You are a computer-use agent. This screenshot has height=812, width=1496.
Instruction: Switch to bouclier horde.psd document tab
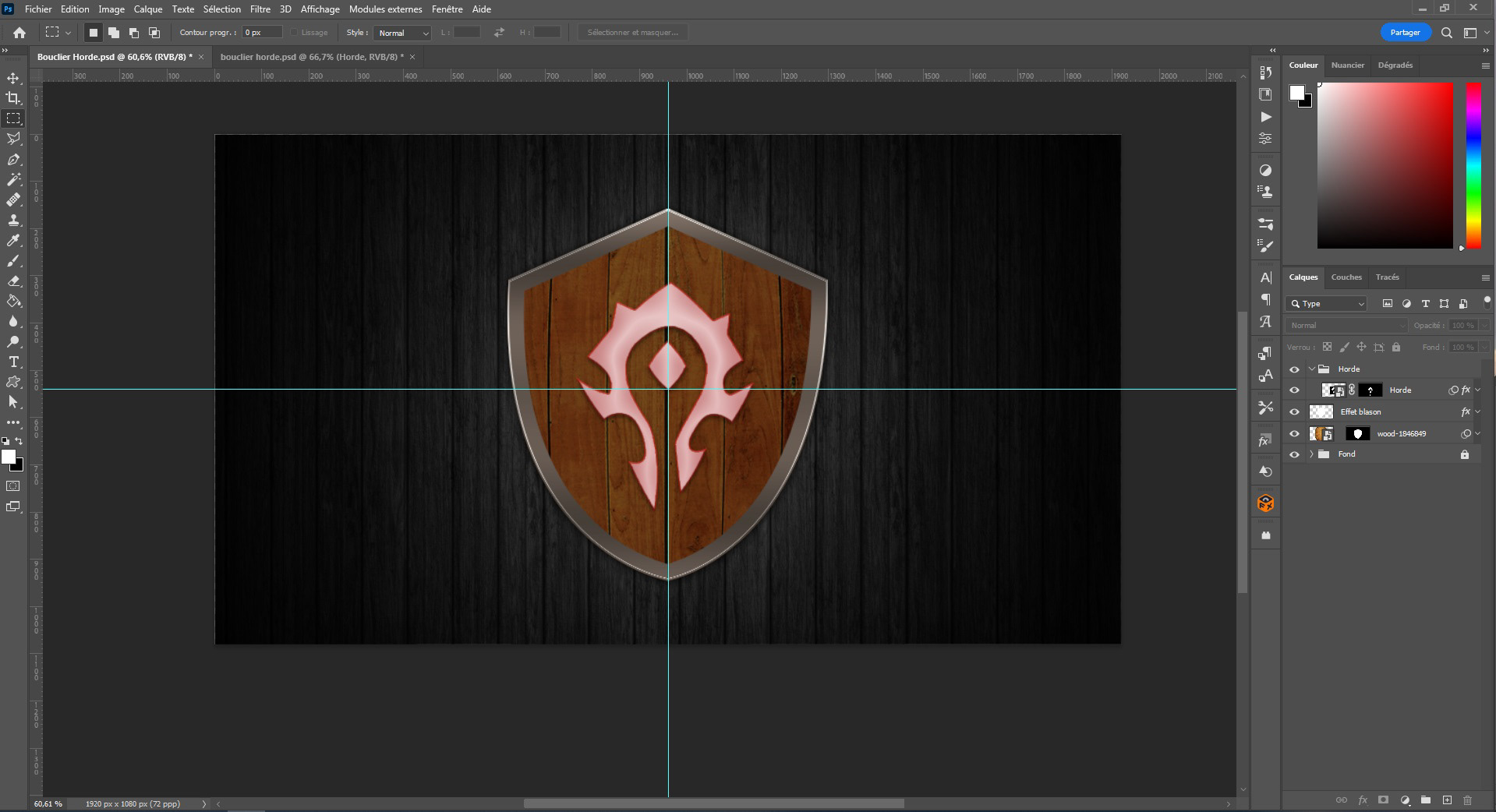(312, 57)
